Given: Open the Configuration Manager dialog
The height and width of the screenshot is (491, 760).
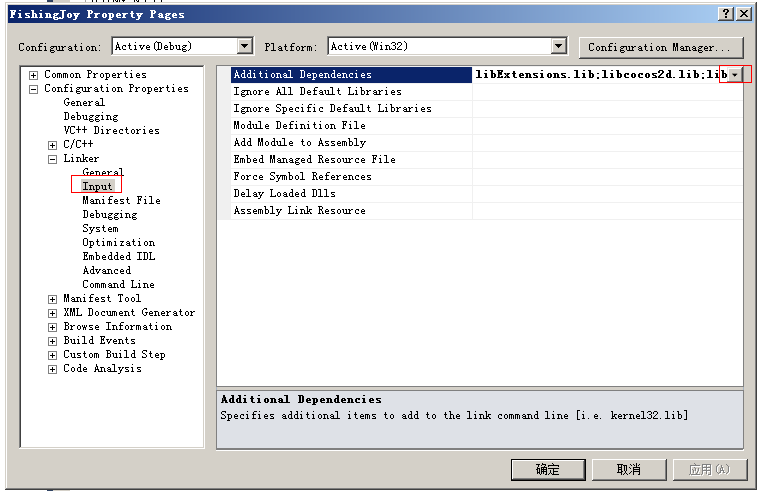Looking at the screenshot, I should (660, 48).
